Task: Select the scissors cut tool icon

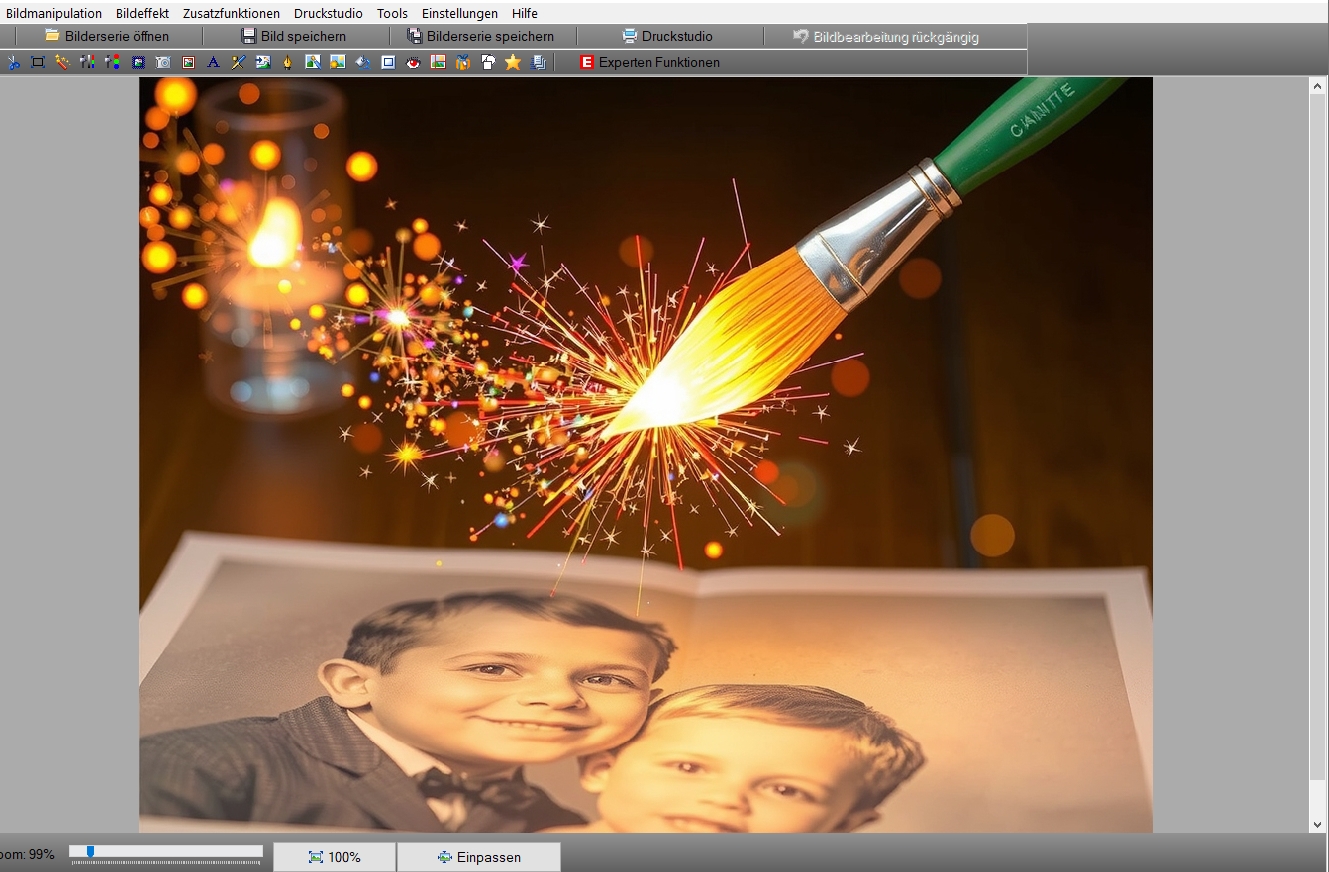Action: click(x=13, y=62)
